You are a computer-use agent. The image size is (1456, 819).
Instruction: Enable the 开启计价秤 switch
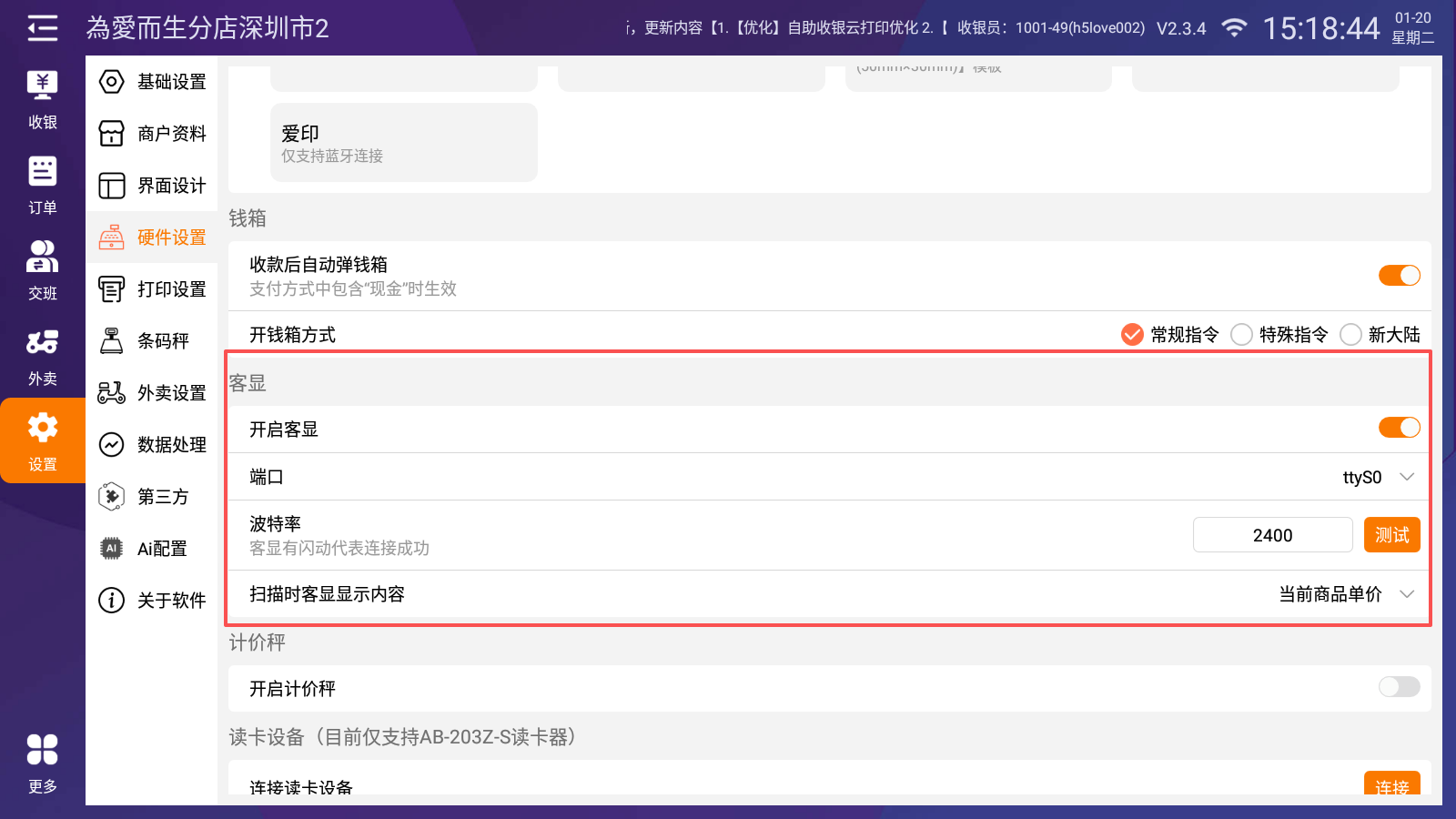click(1399, 687)
